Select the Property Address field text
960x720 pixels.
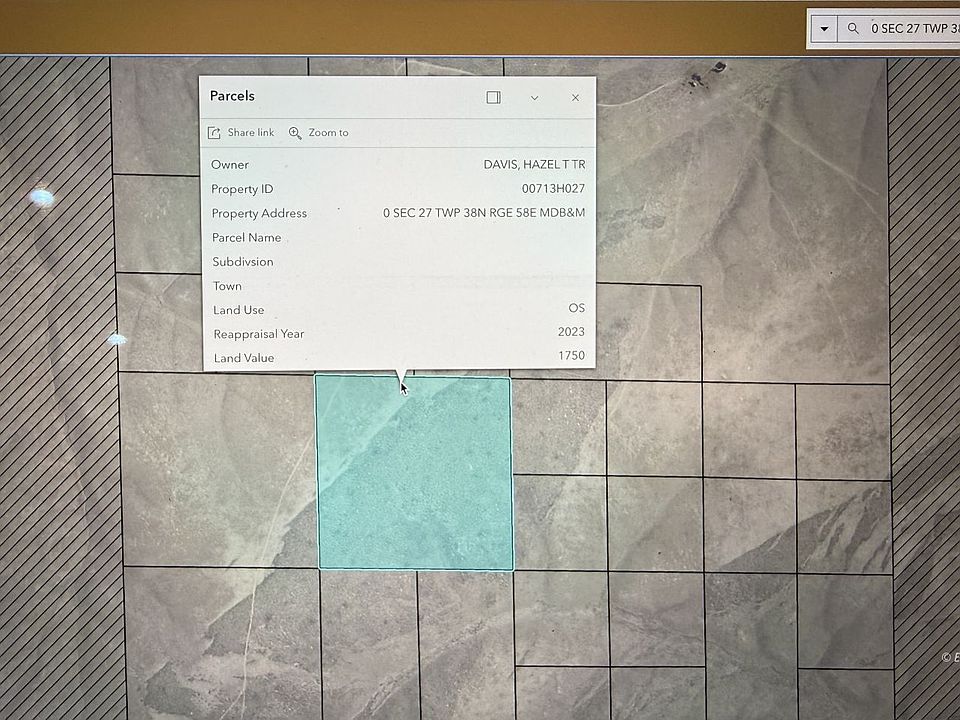click(x=484, y=212)
